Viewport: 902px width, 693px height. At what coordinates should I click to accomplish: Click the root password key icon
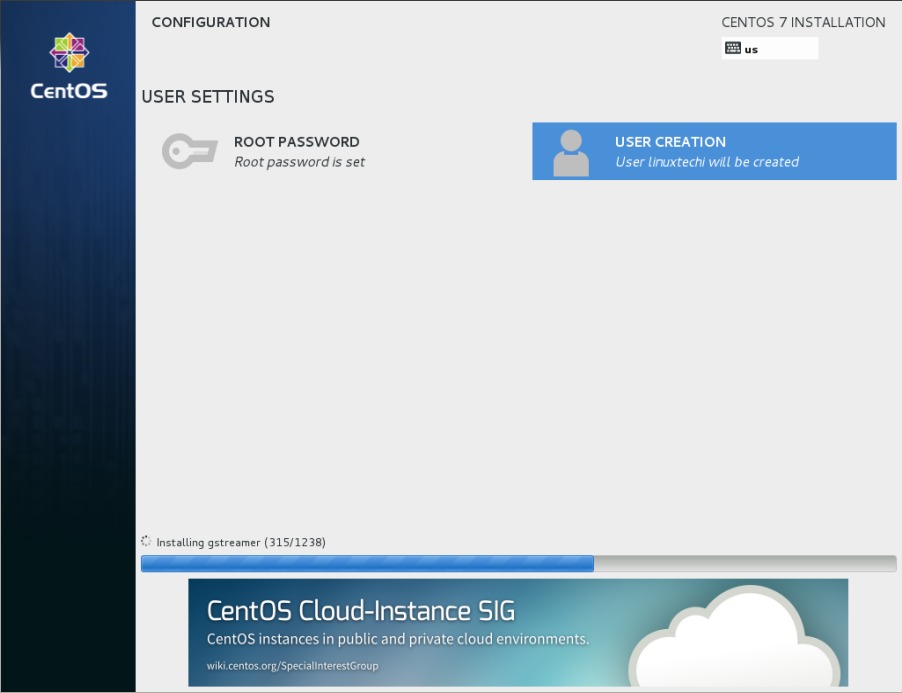point(190,151)
